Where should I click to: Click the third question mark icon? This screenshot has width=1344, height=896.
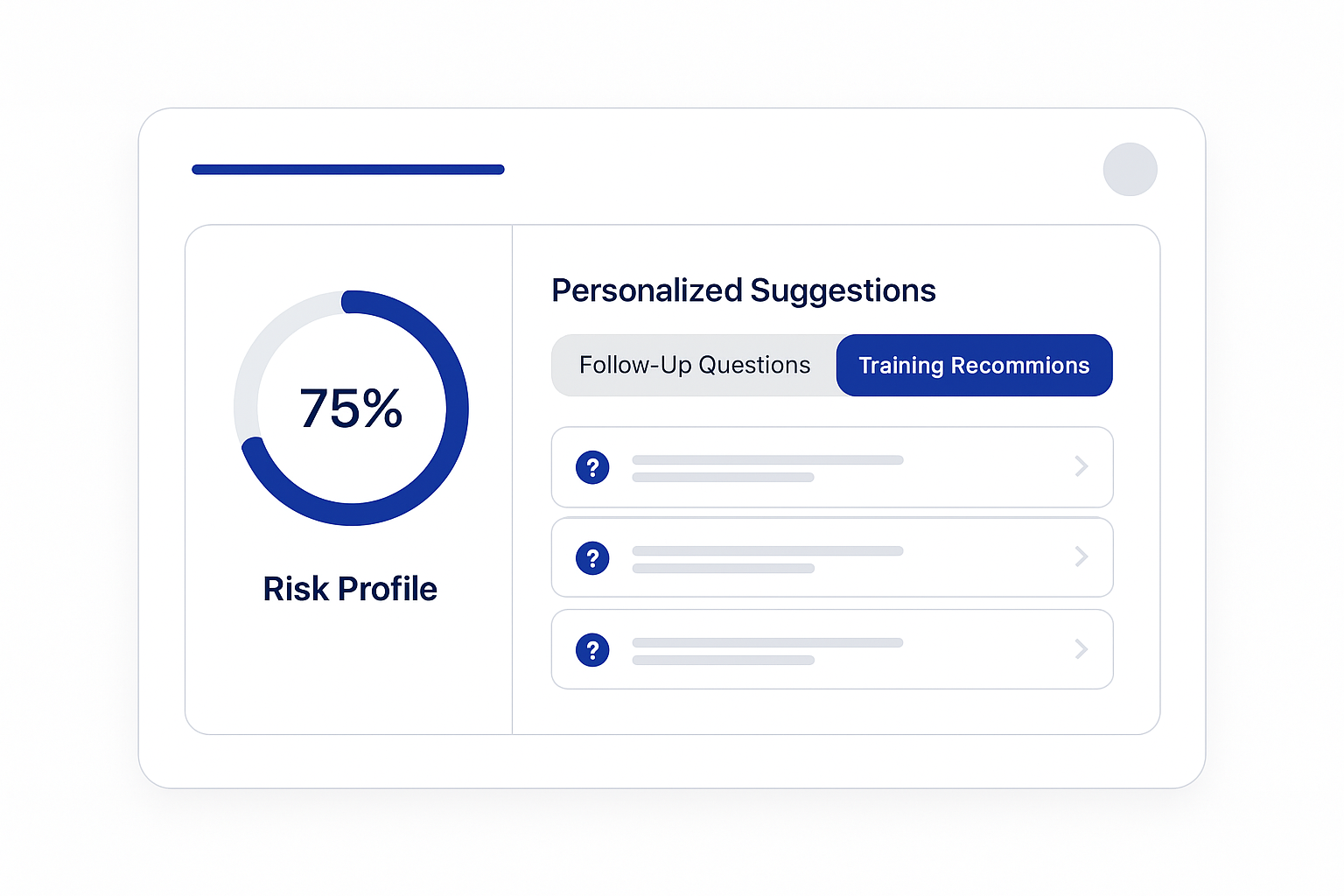point(592,649)
